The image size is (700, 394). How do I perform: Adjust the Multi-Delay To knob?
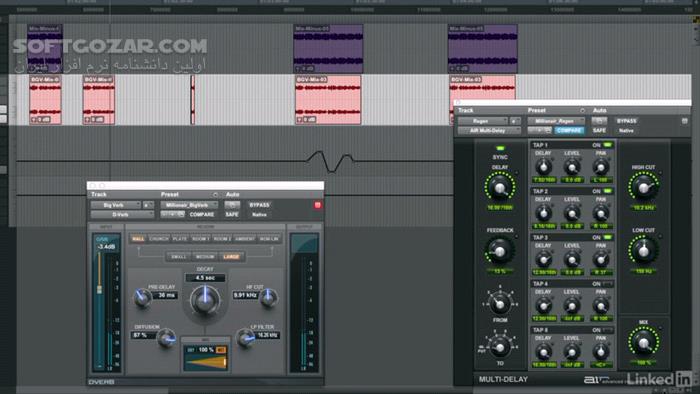(500, 347)
